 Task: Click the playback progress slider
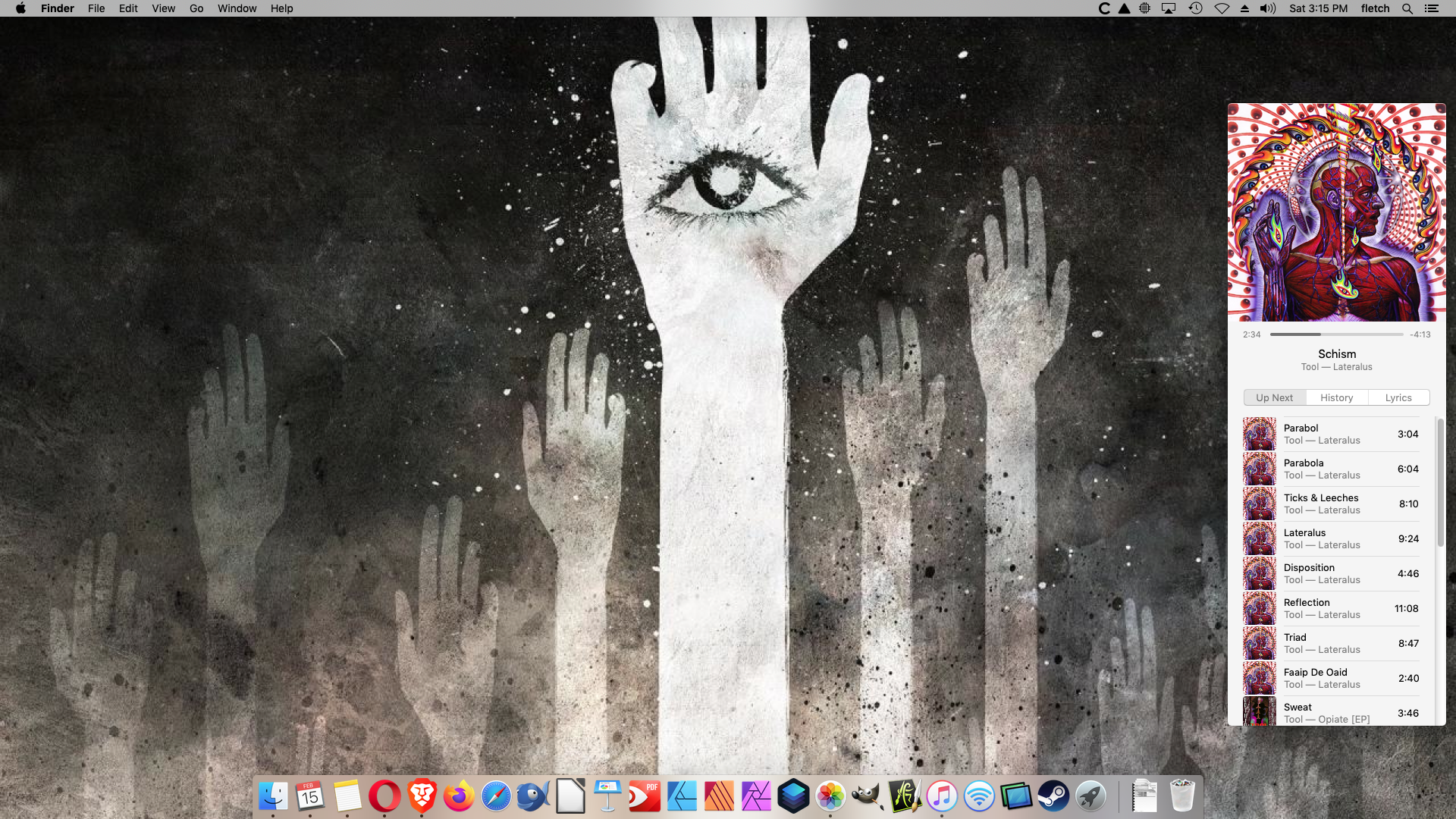point(1336,334)
